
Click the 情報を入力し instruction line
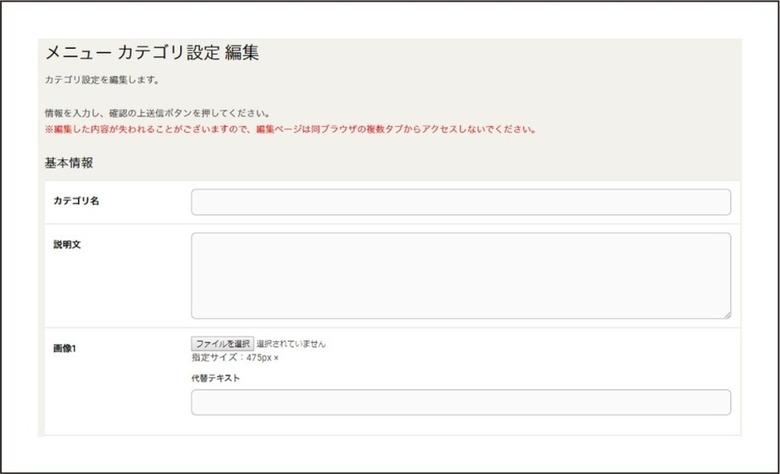pyautogui.click(x=157, y=113)
